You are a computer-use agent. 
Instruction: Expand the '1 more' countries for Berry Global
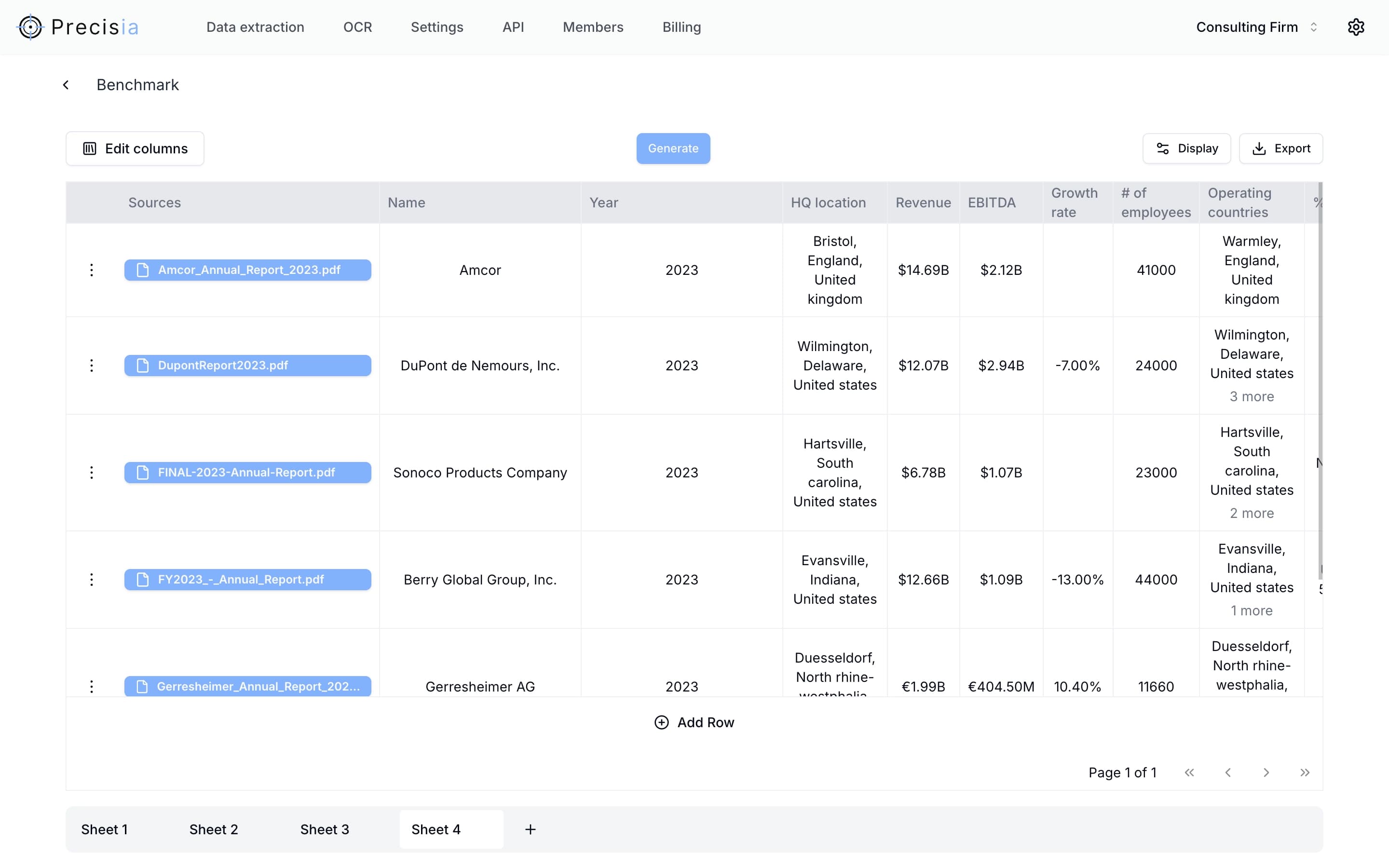tap(1252, 610)
